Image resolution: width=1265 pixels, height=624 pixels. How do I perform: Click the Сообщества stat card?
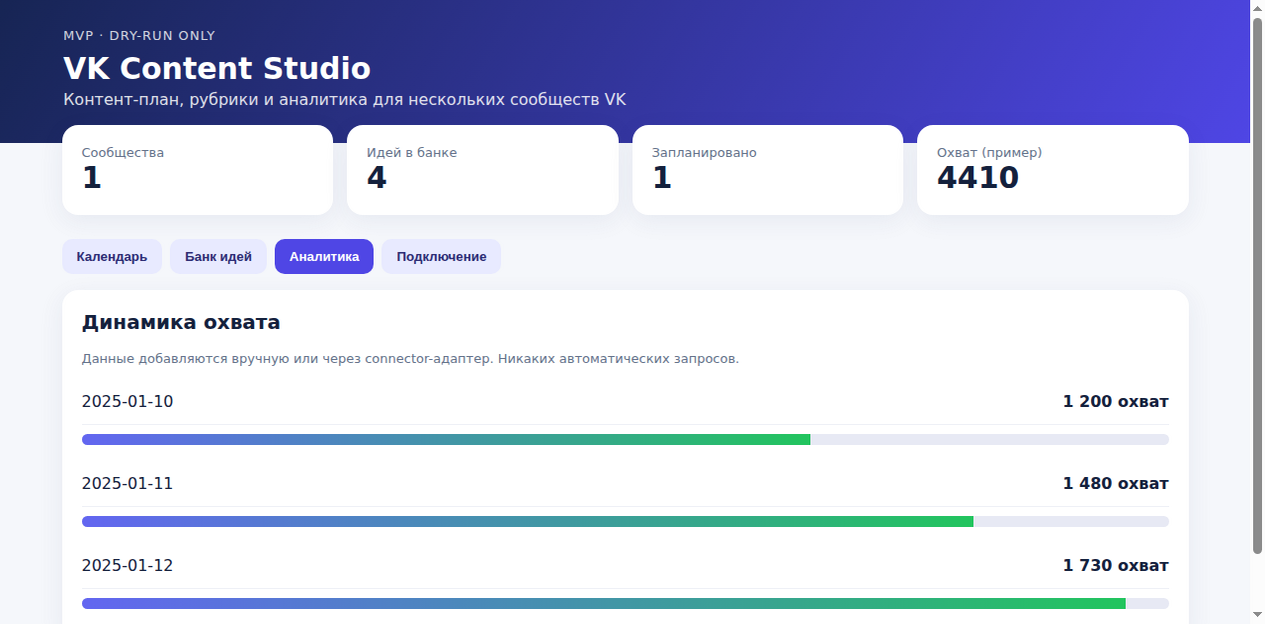pos(197,170)
